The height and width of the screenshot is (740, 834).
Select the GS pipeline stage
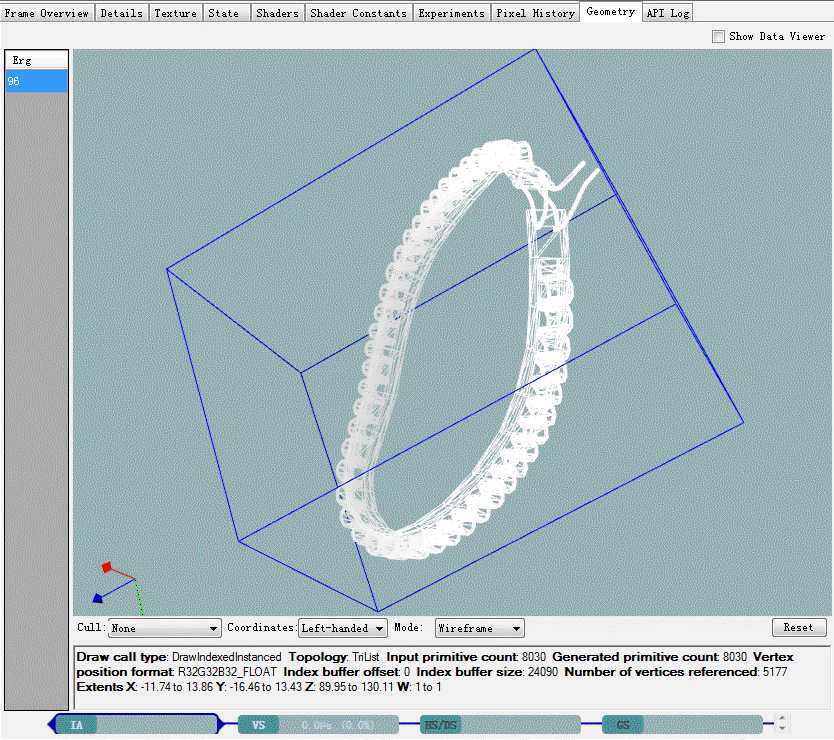[682, 725]
